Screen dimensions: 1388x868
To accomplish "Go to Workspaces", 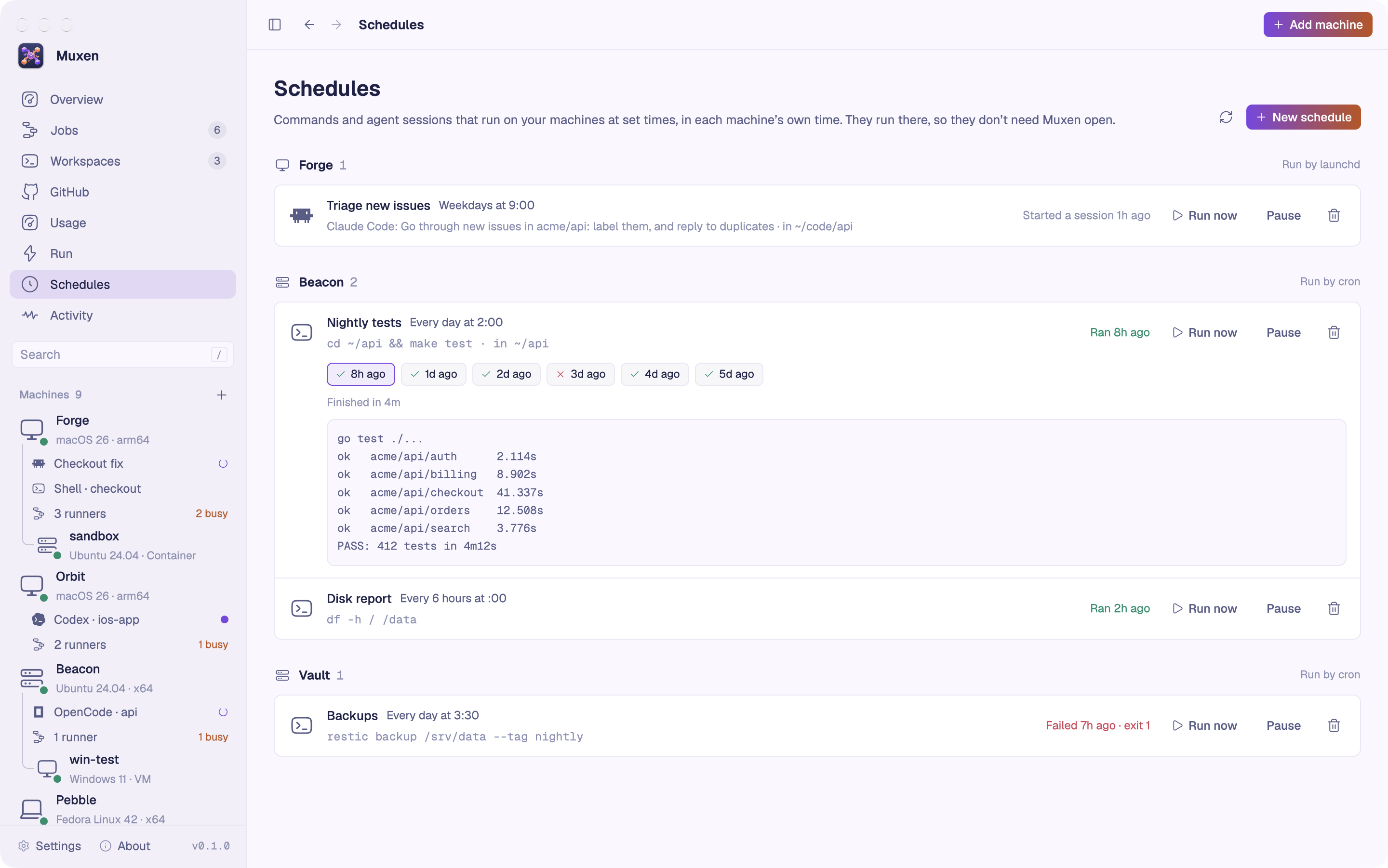I will tap(123, 161).
